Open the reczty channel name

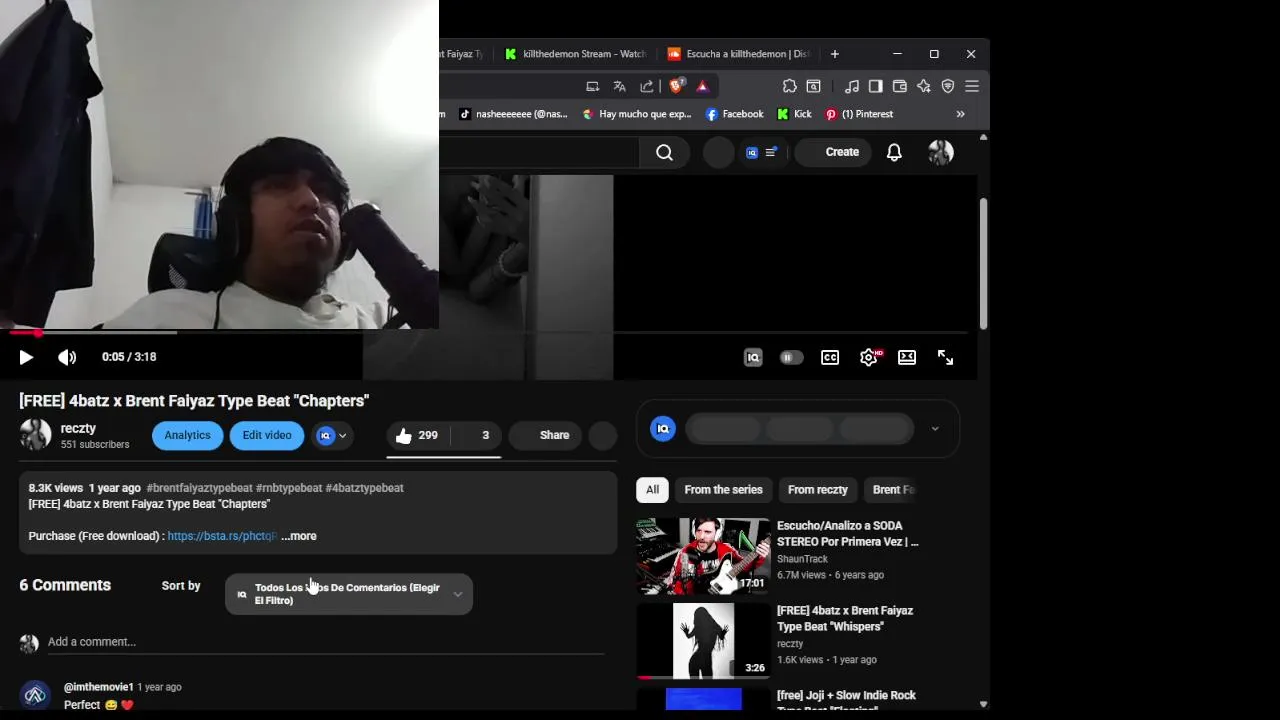(78, 428)
